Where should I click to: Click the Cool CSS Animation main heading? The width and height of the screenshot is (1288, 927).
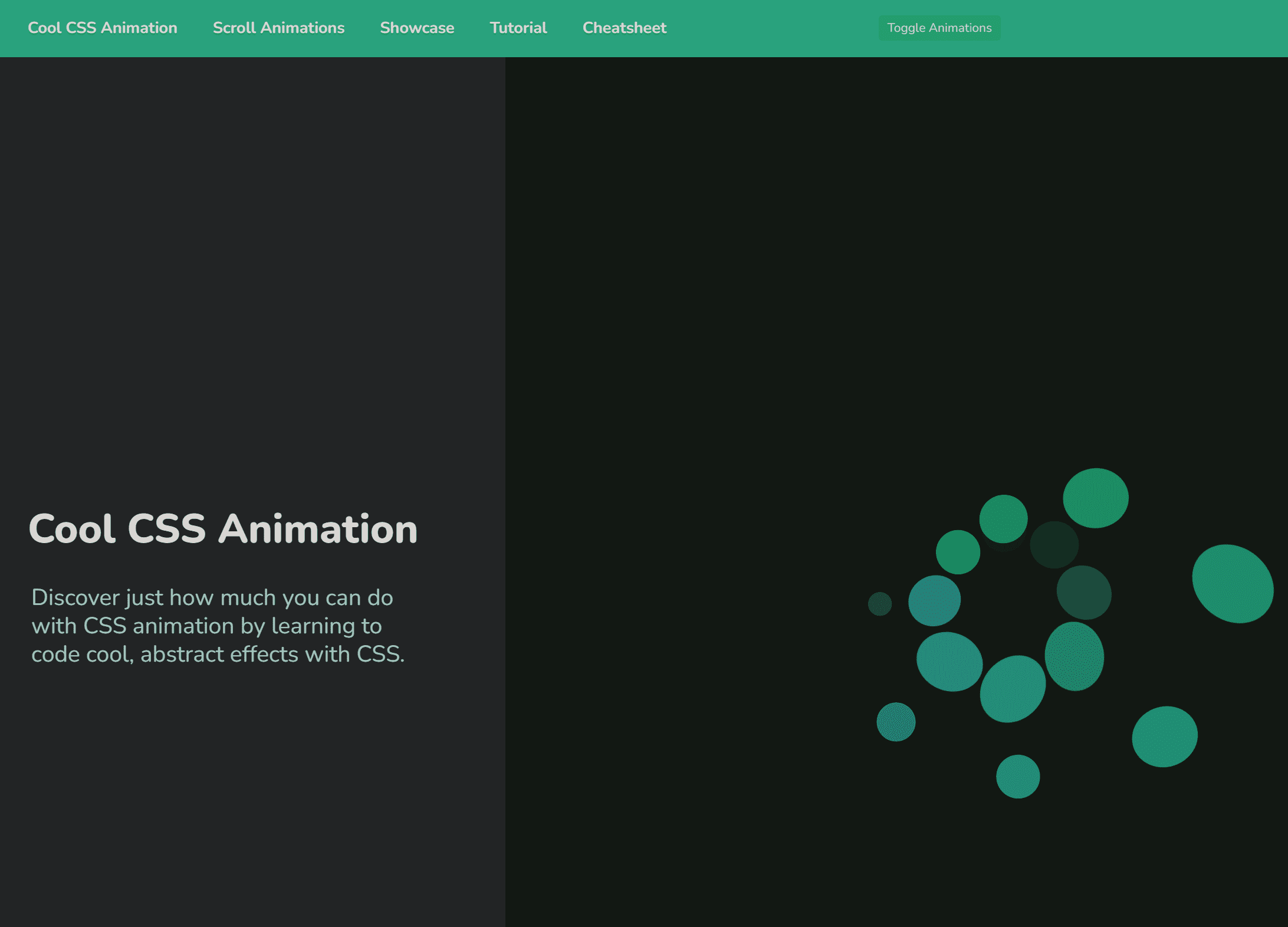[223, 529]
